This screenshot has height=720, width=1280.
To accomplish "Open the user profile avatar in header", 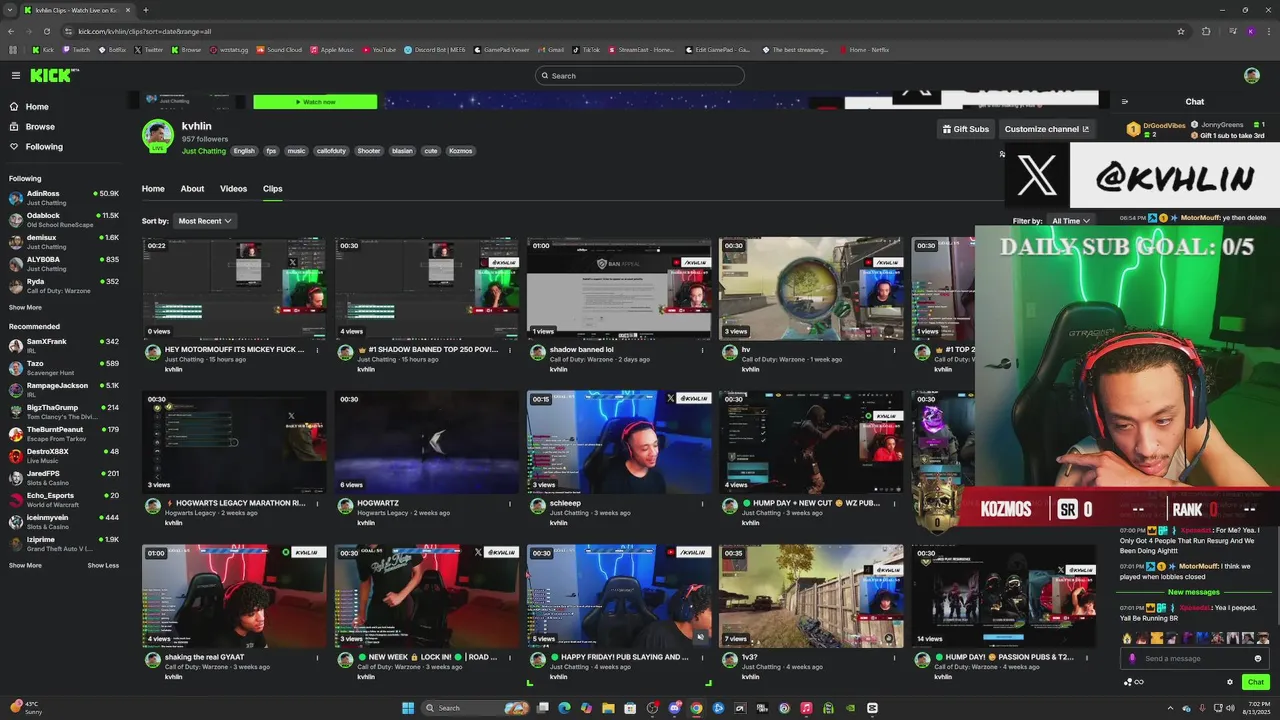I will tap(1252, 76).
